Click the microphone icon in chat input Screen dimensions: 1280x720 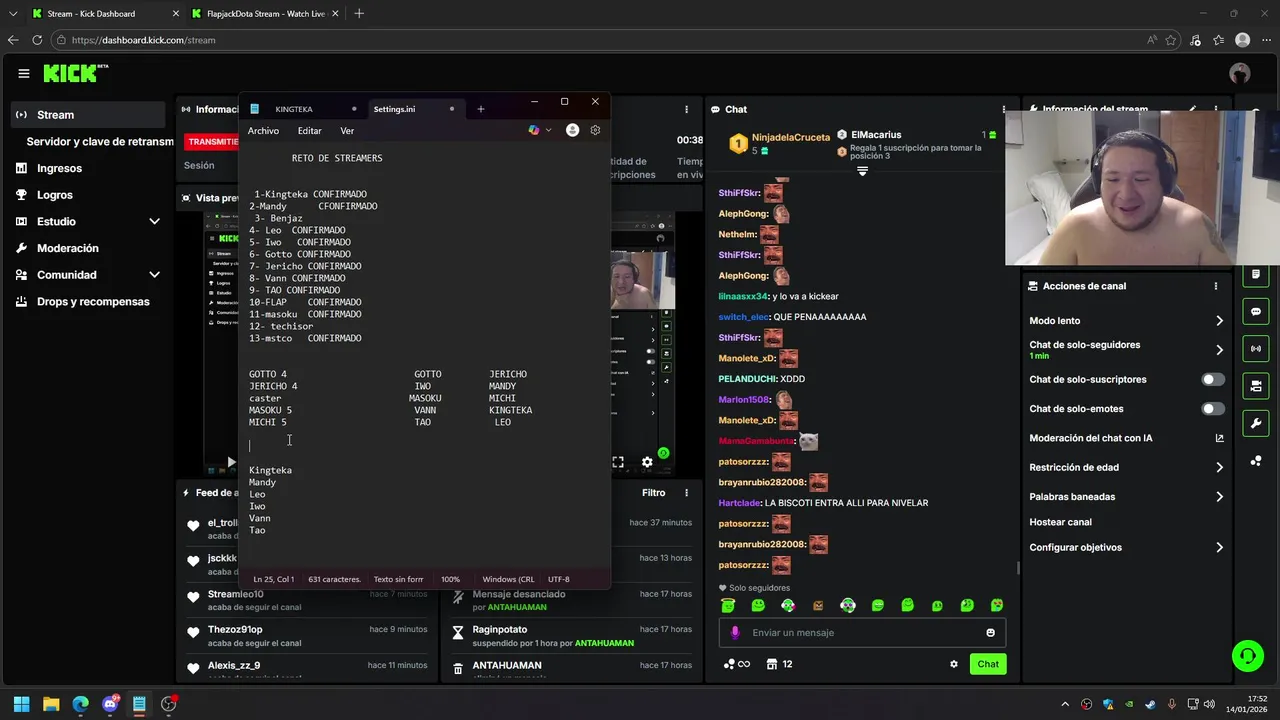tap(735, 633)
